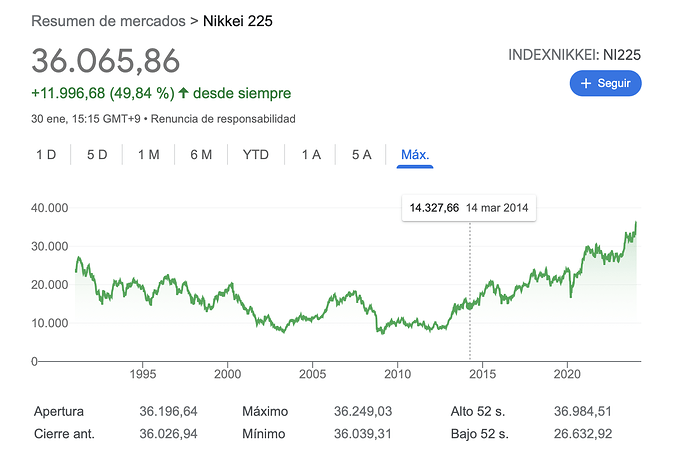The image size is (690, 457).
Task: Click the green upward arrow icon
Action: (x=184, y=93)
